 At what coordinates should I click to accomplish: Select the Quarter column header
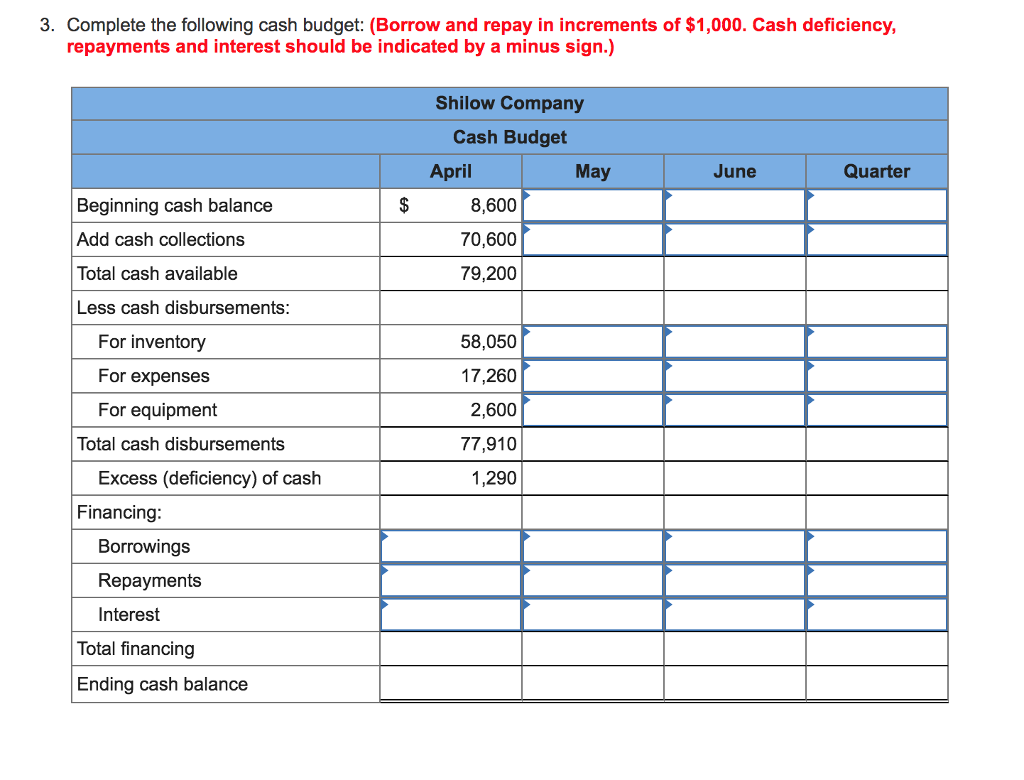pos(876,171)
